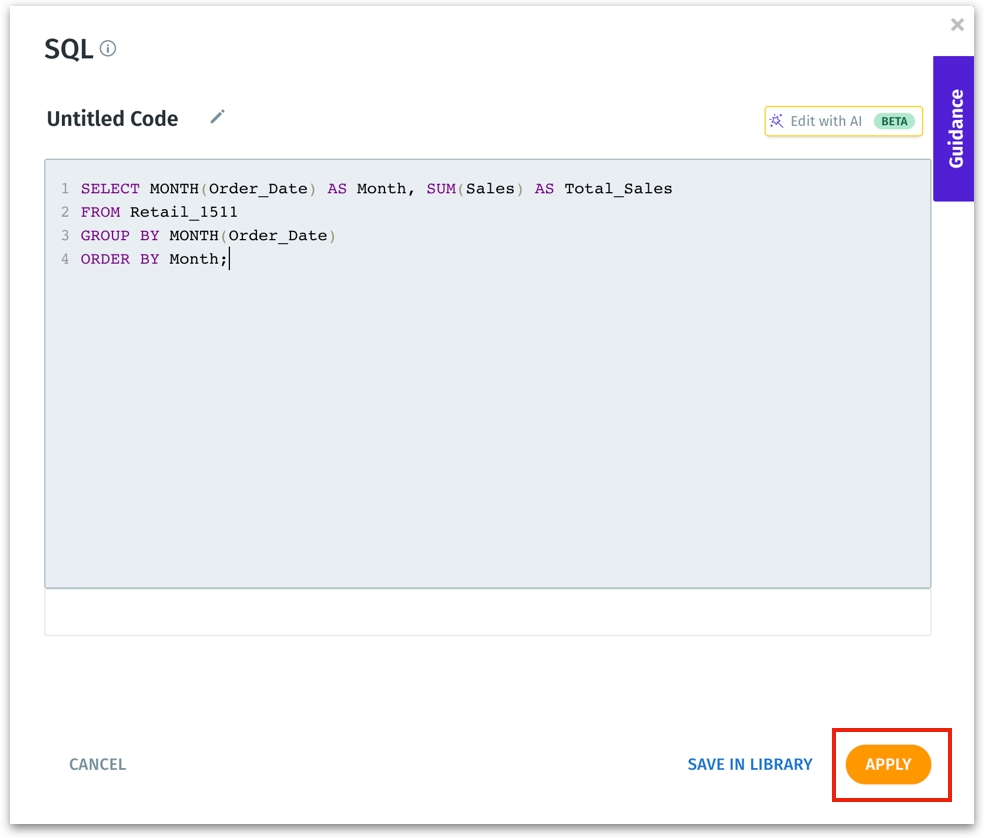Image resolution: width=984 pixels, height=838 pixels.
Task: Click the SQL heading text
Action: pyautogui.click(x=68, y=49)
